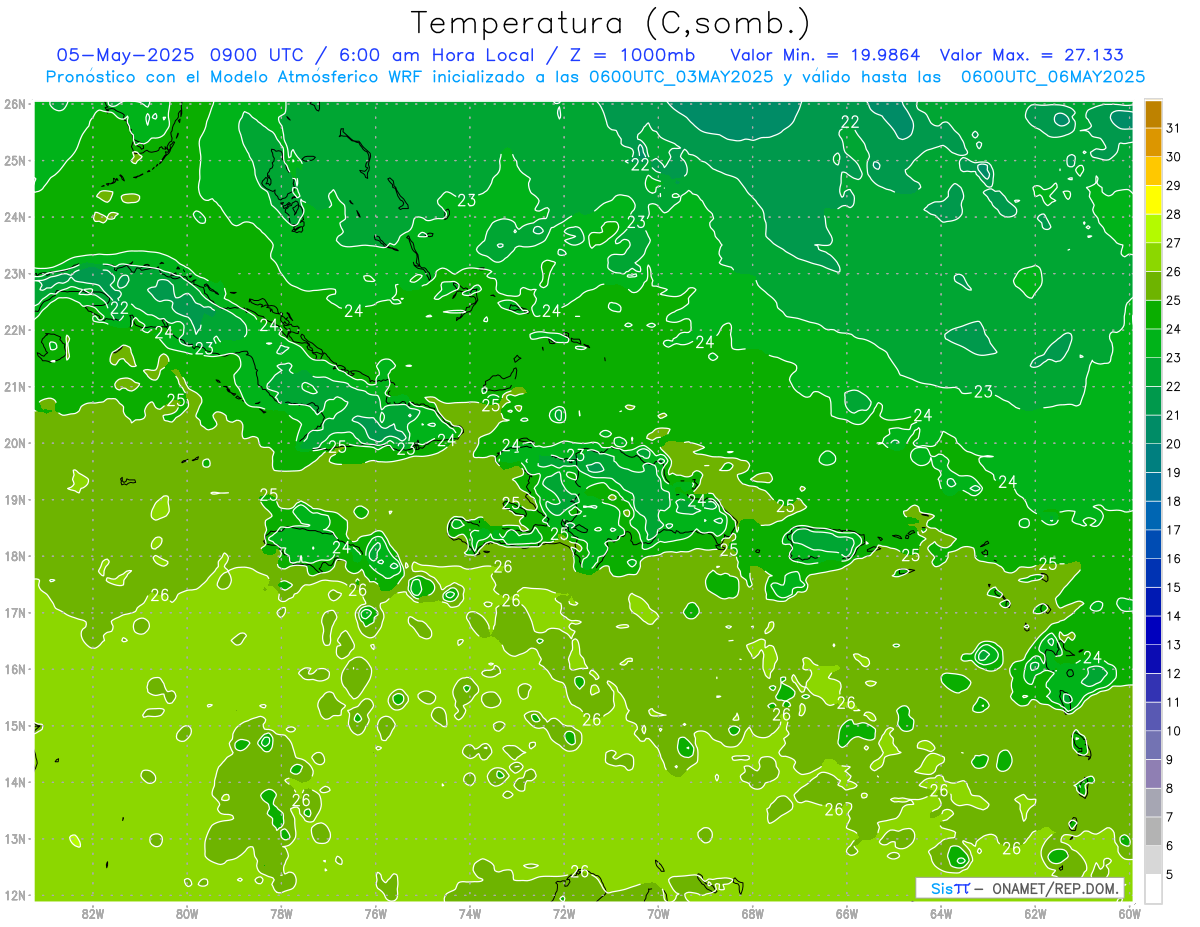Click the teal legend swatch between 19 and 20
The width and height of the screenshot is (1200, 927).
click(1154, 458)
